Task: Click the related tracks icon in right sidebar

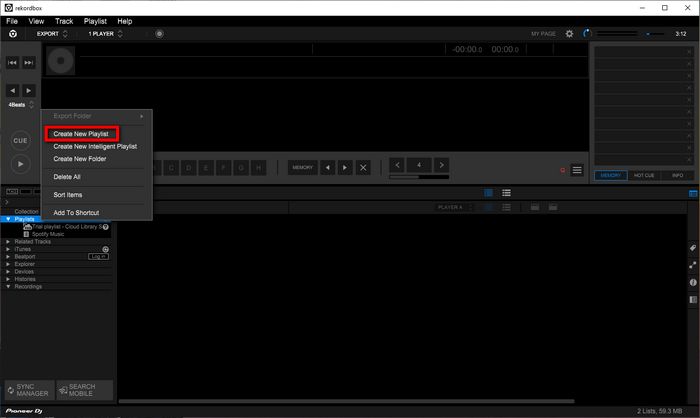Action: coord(693,265)
